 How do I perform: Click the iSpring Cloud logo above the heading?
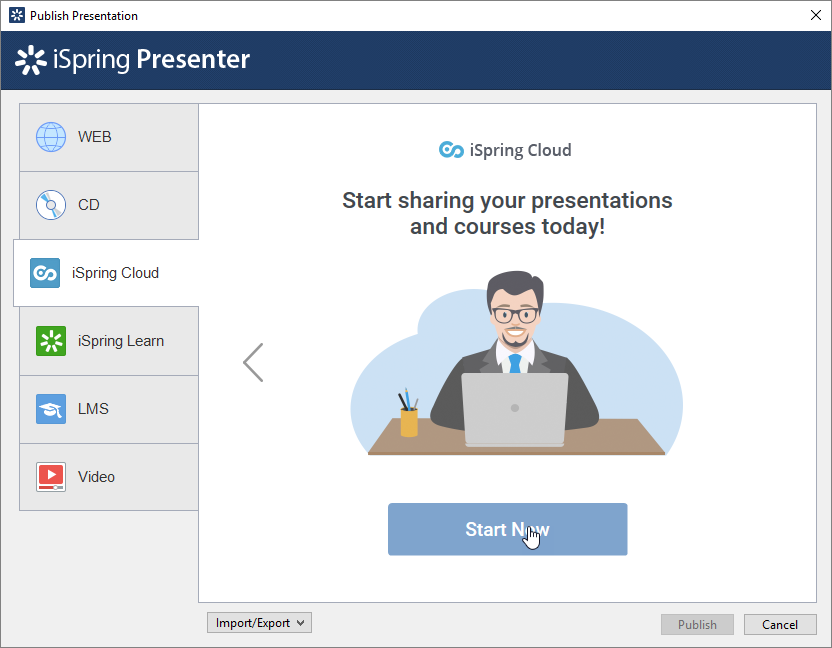[505, 150]
